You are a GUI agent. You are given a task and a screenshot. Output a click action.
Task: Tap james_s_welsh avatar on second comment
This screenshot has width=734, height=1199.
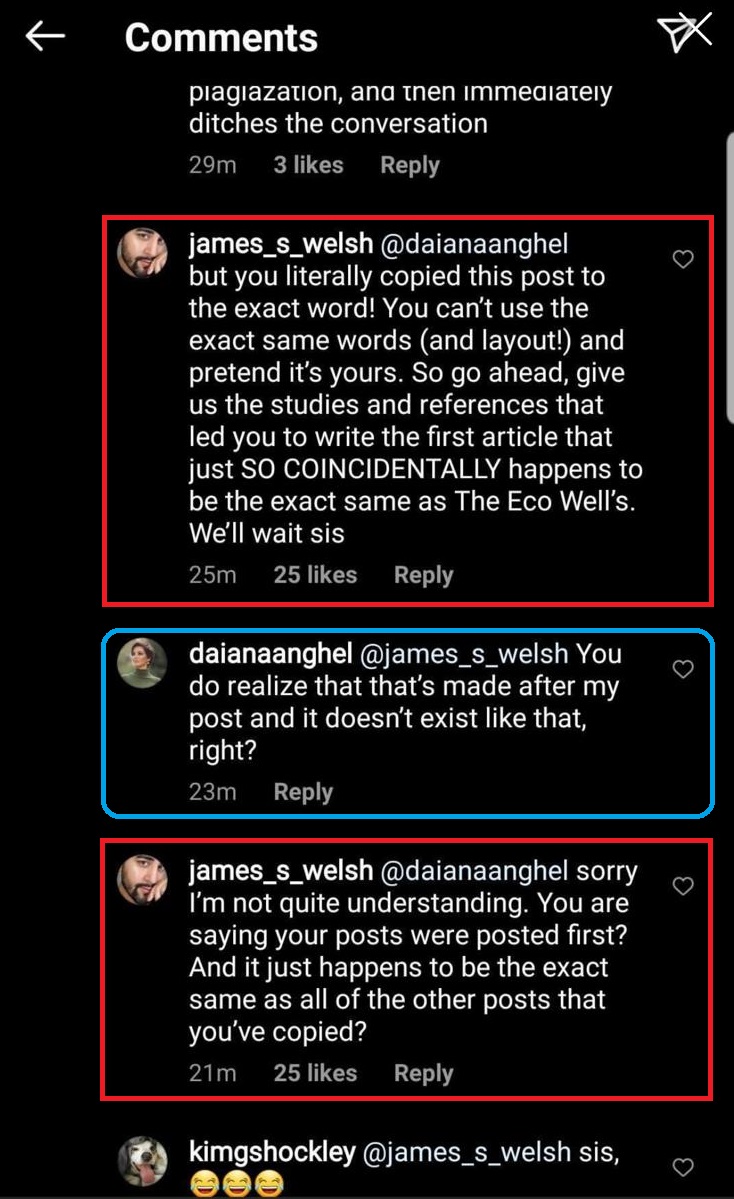143,880
